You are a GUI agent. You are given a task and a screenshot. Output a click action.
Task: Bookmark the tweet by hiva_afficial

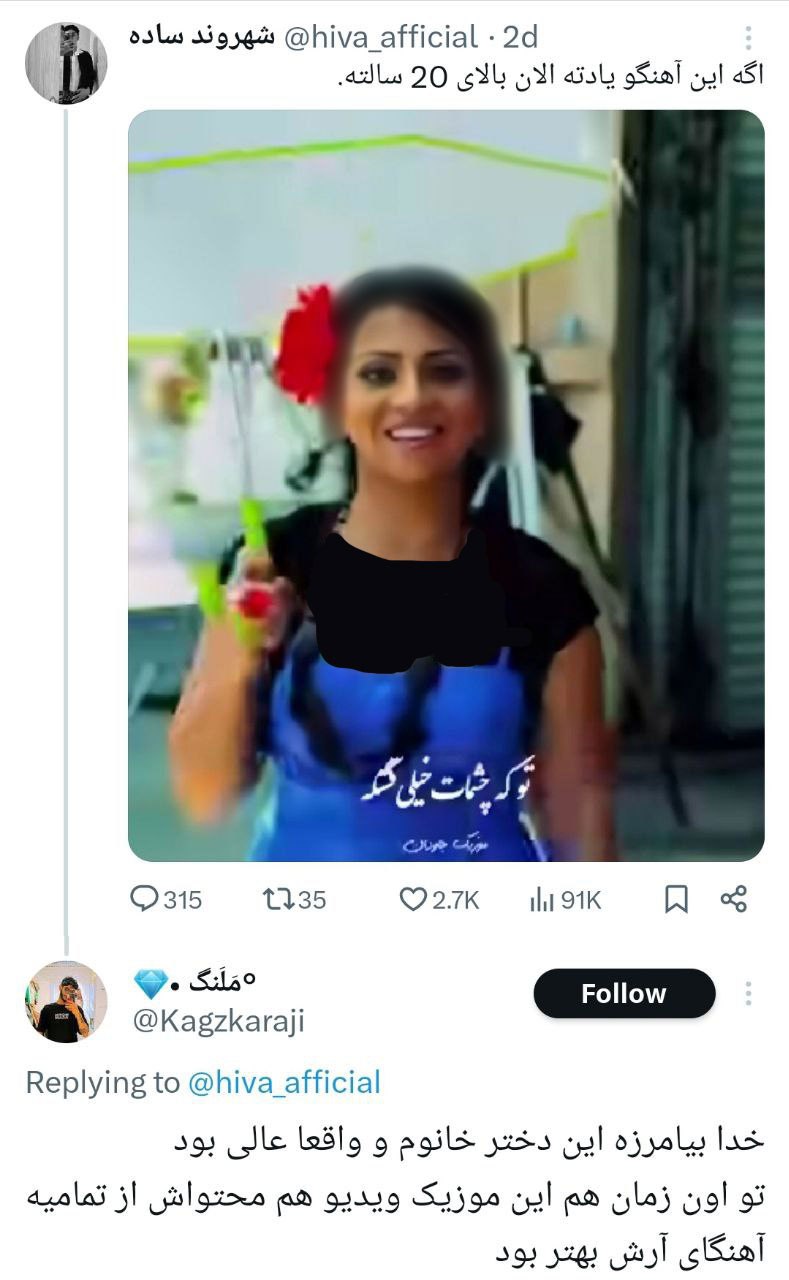[676, 900]
